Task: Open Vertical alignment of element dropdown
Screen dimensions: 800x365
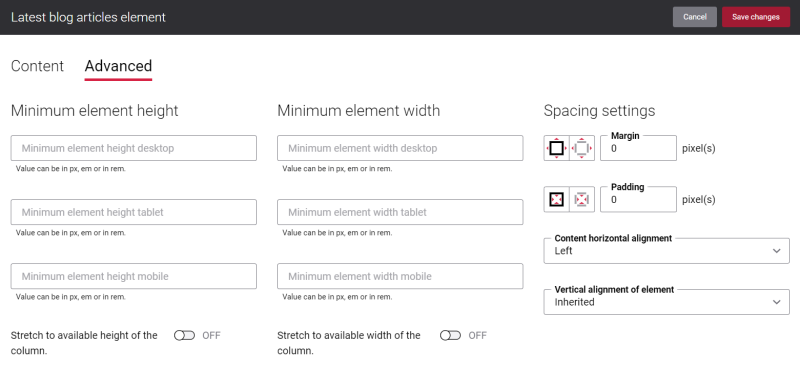Action: point(666,302)
